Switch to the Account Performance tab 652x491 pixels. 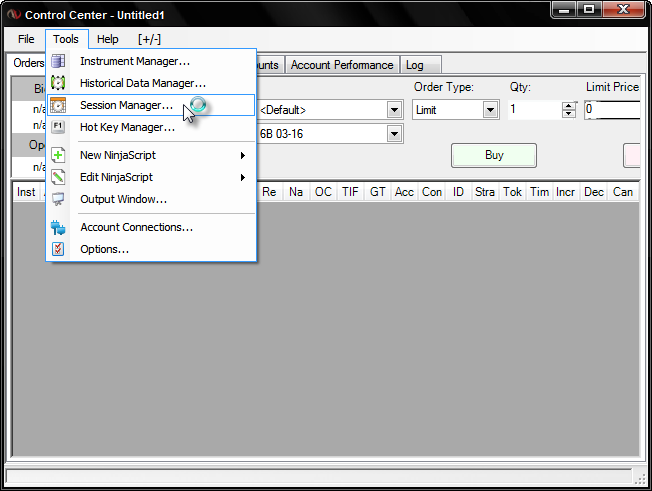pos(342,65)
